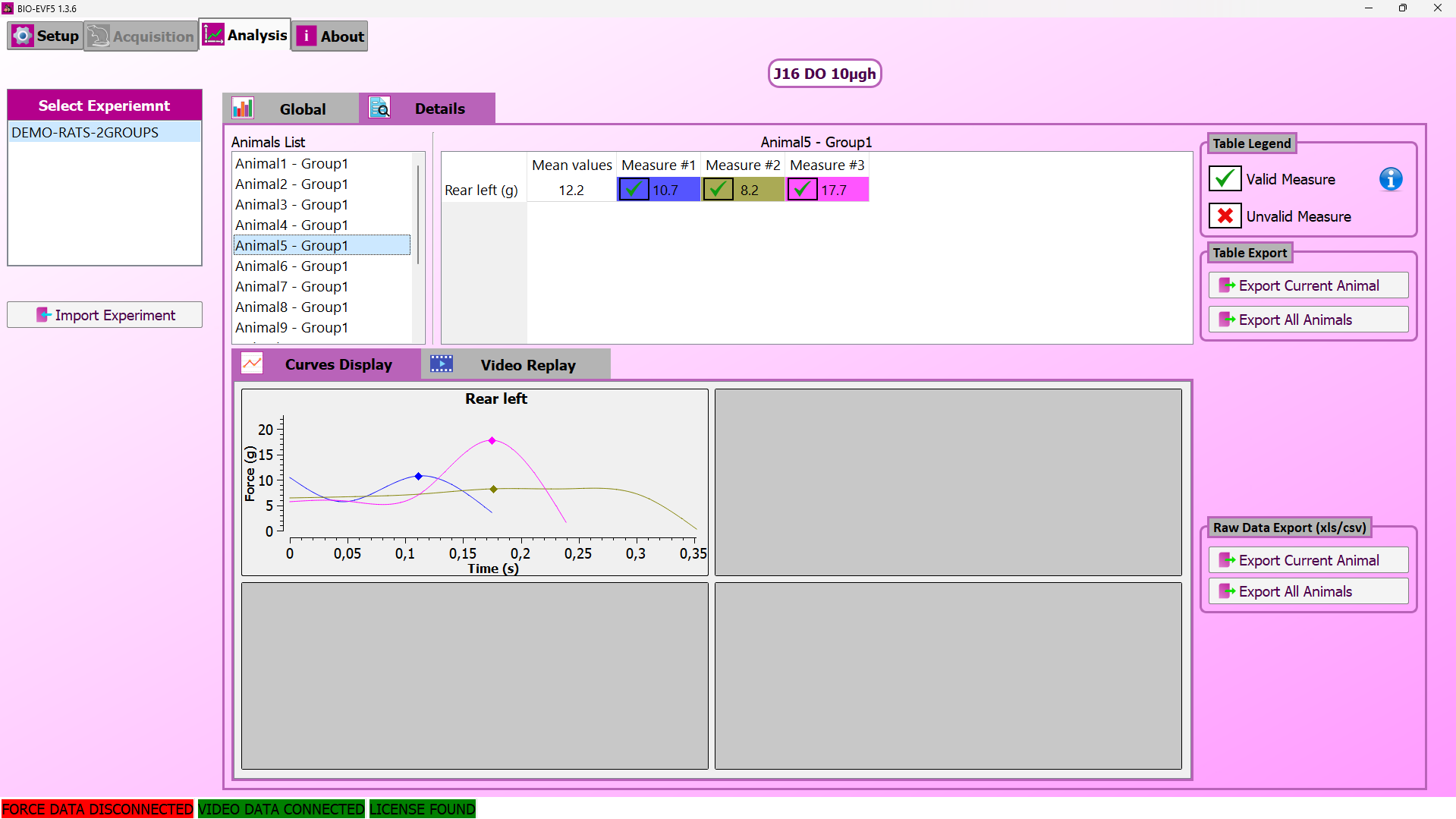The height and width of the screenshot is (819, 1456).
Task: Toggle Measure #2 valid checkbox
Action: 718,190
